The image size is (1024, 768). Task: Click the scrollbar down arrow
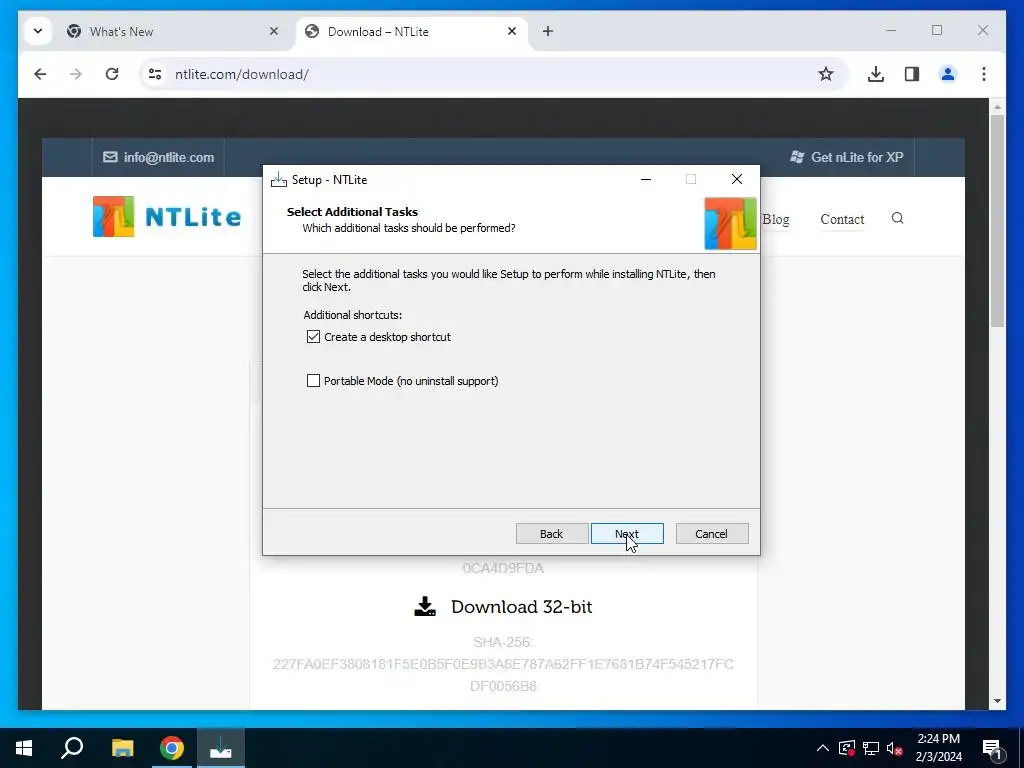tap(997, 701)
